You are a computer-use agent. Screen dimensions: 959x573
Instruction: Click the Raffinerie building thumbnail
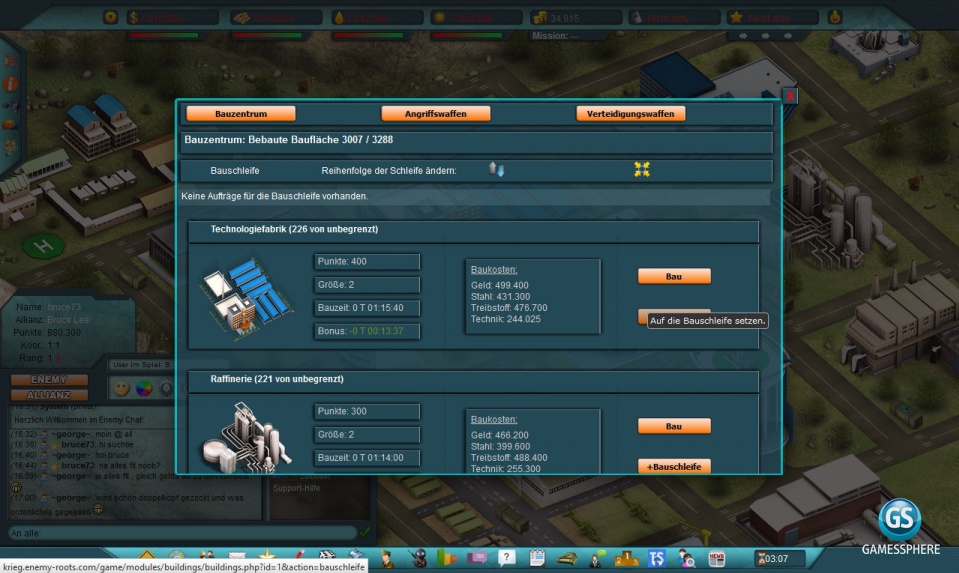pyautogui.click(x=246, y=437)
